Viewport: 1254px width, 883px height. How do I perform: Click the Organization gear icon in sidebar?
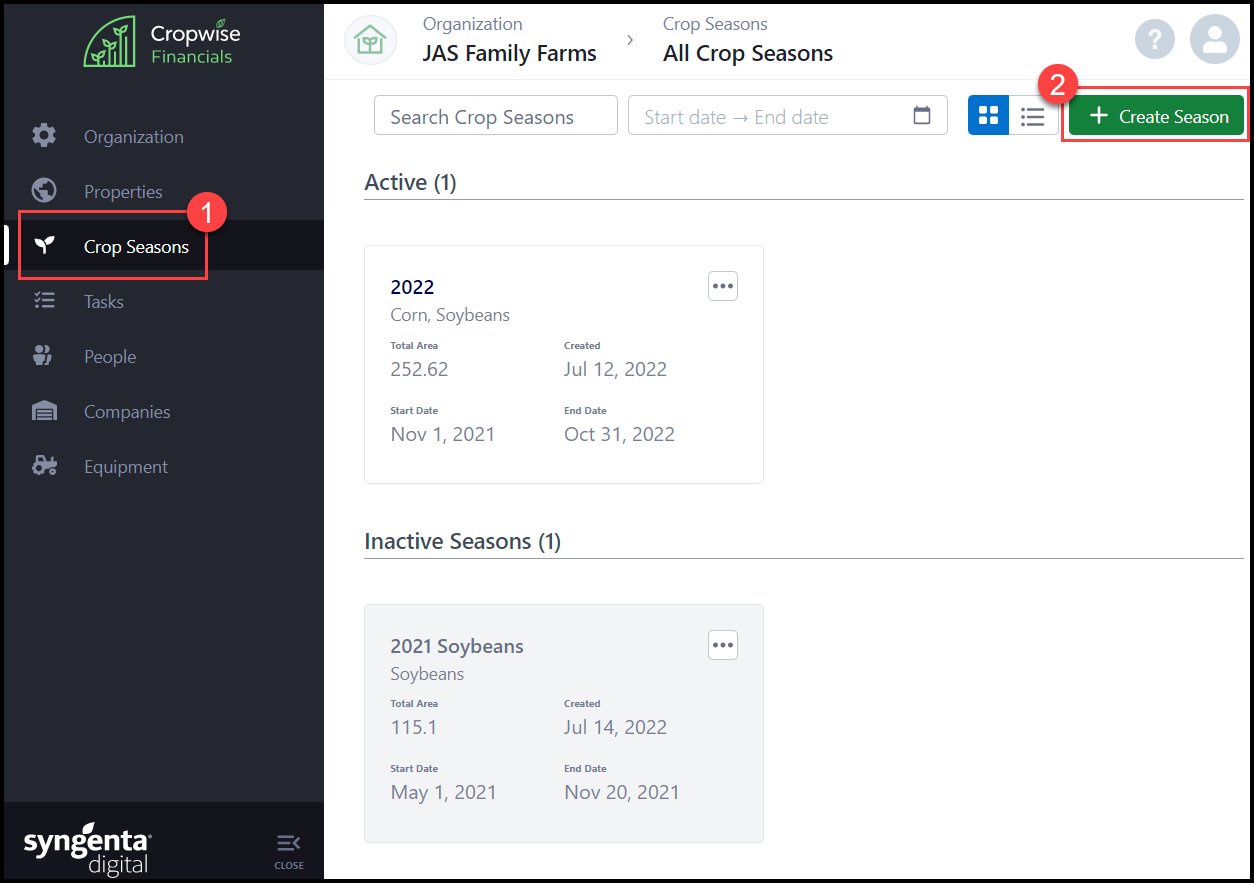pyautogui.click(x=44, y=136)
